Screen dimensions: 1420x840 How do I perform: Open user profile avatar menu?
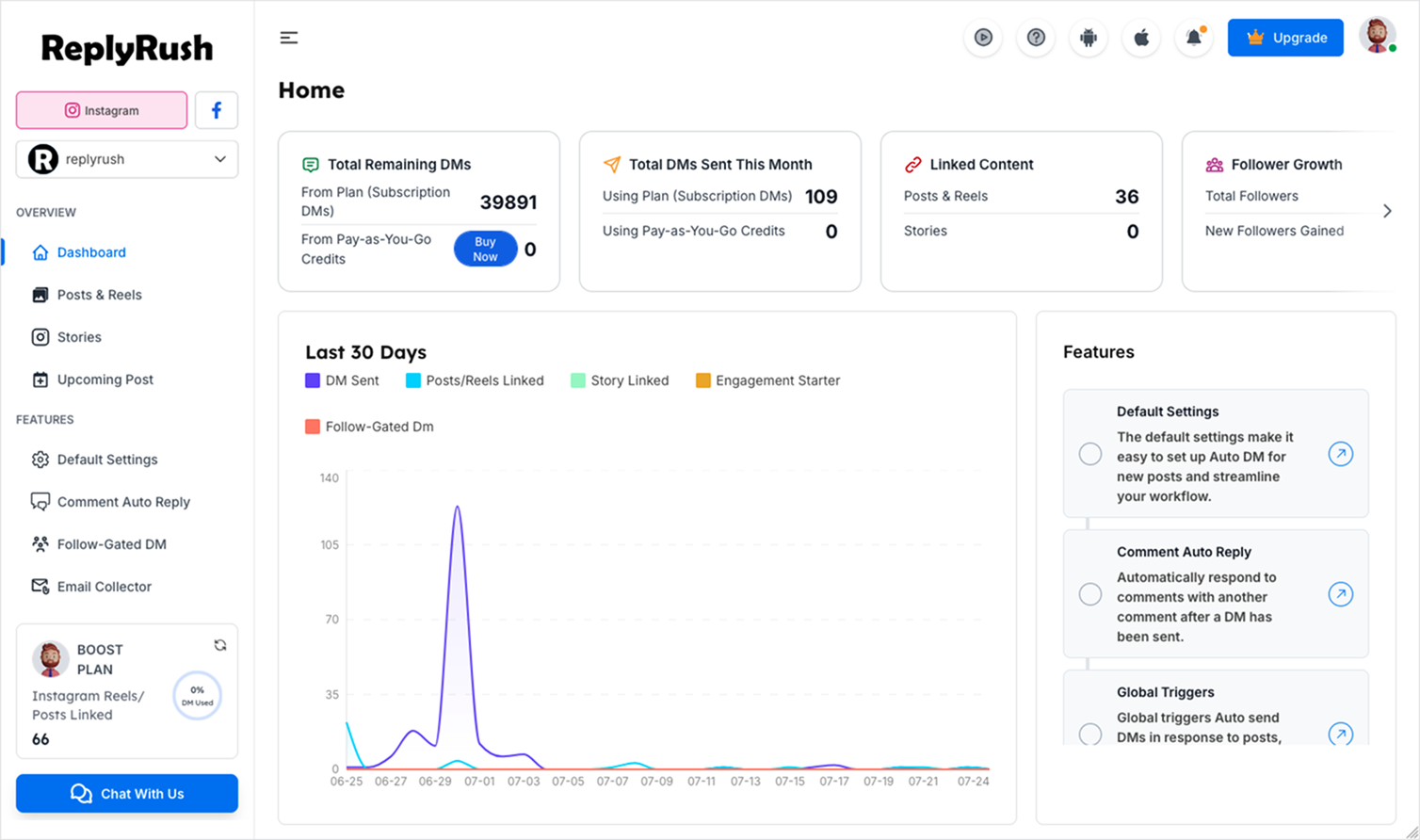(1377, 36)
